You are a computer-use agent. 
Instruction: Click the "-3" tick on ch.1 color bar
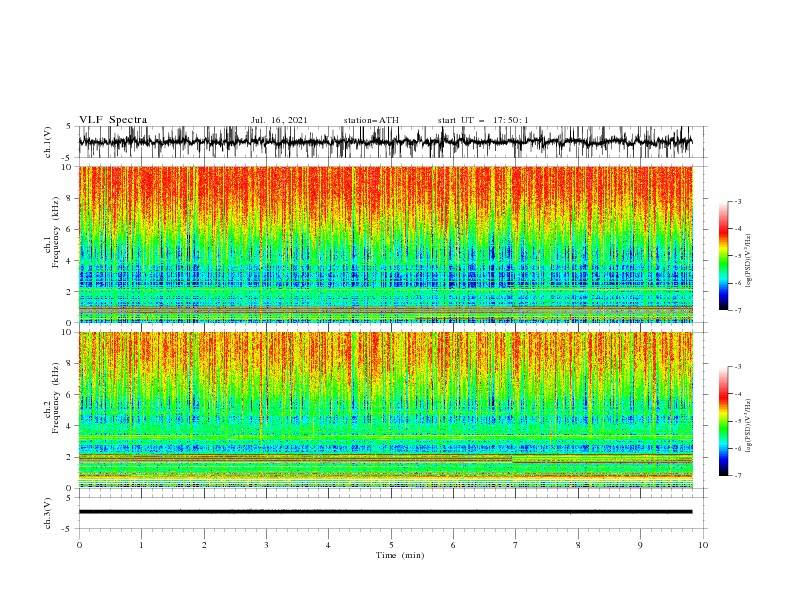(x=738, y=201)
